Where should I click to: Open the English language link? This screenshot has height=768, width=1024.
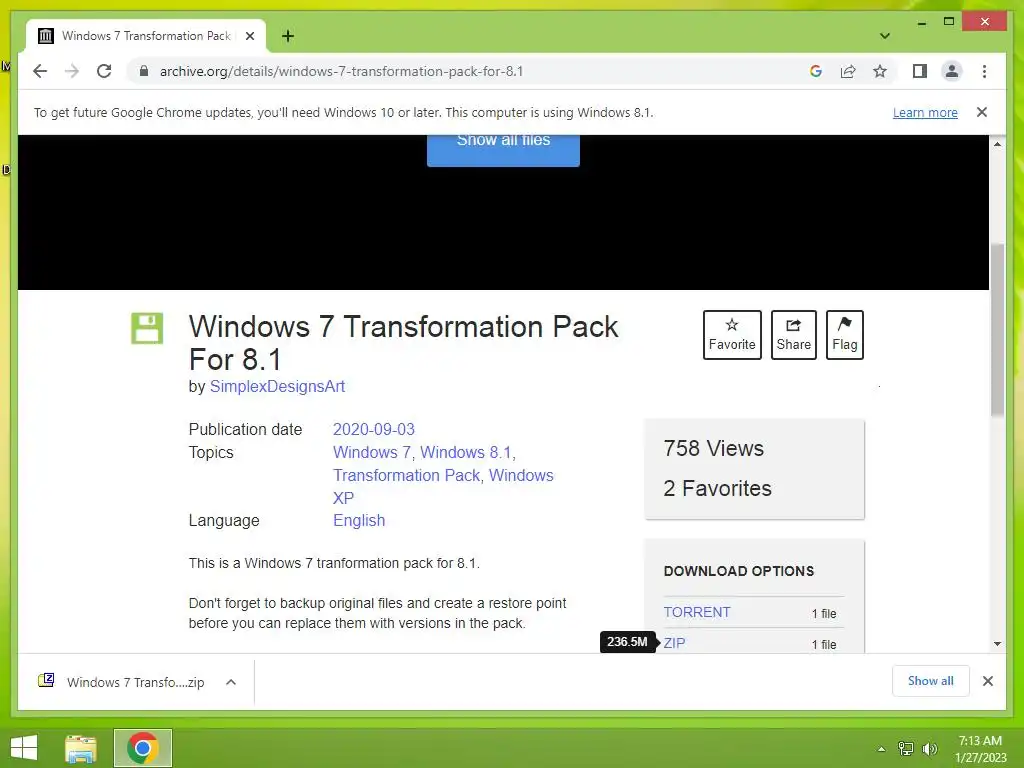click(359, 520)
